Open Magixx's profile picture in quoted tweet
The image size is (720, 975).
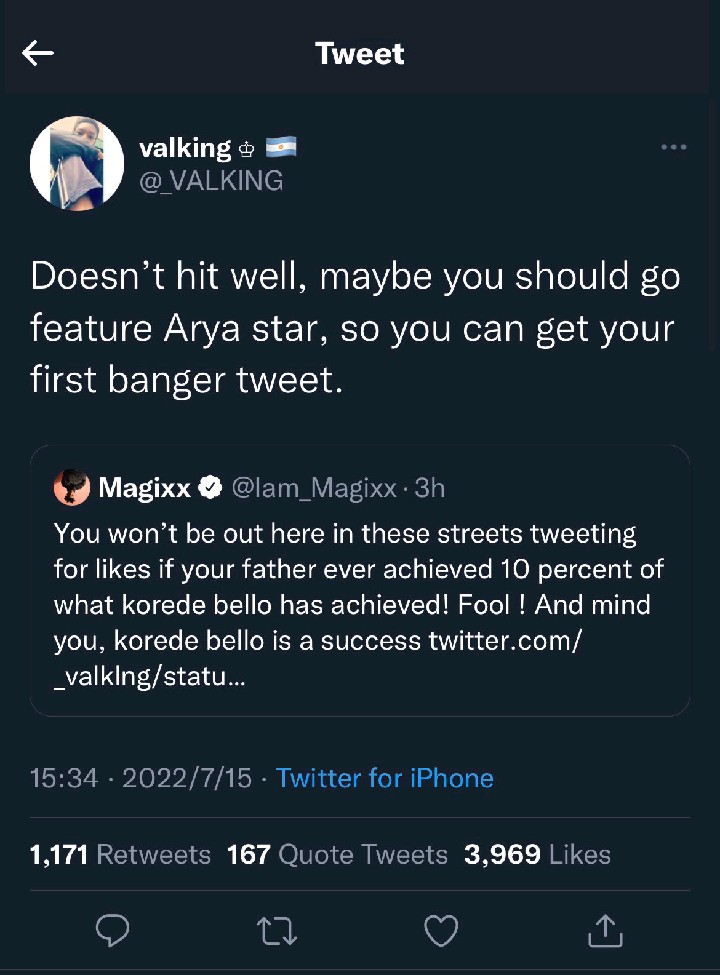tap(71, 488)
